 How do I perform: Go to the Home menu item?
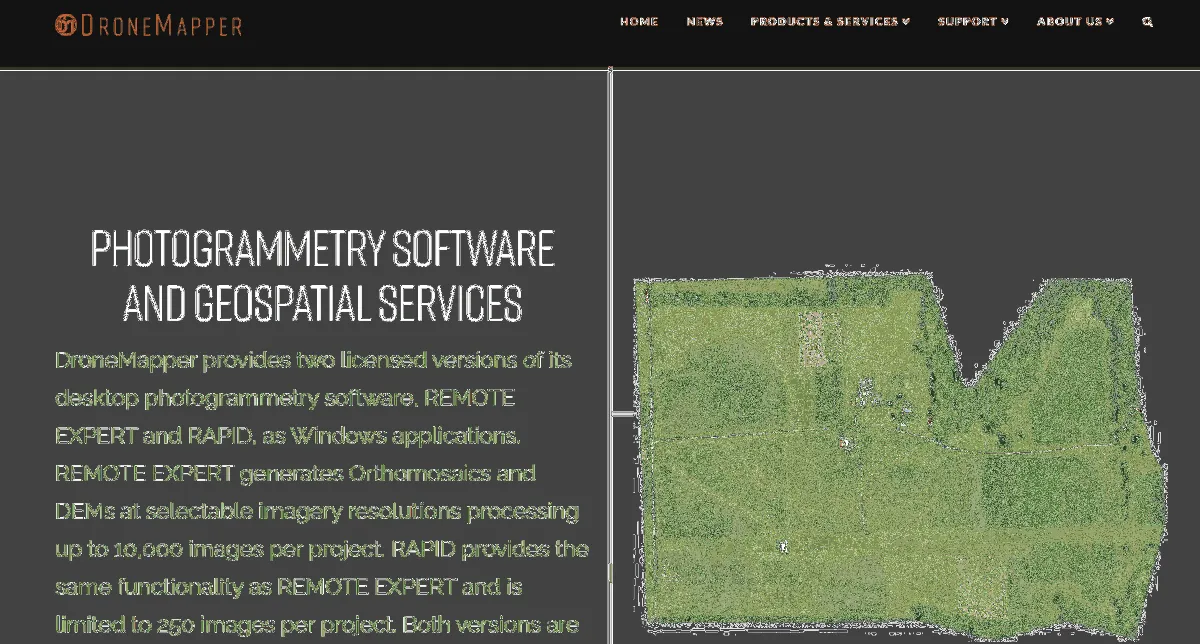[639, 21]
